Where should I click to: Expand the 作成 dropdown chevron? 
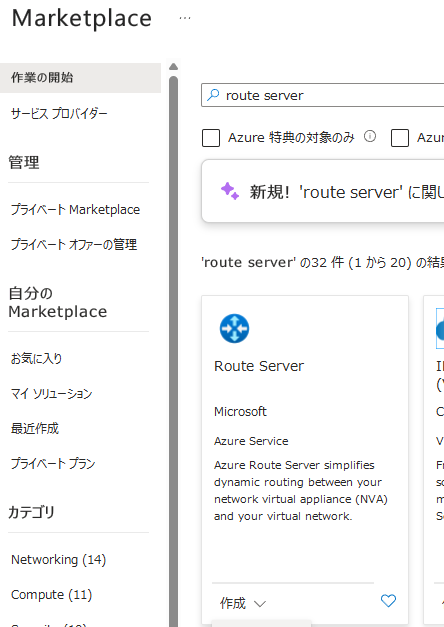tap(260, 603)
